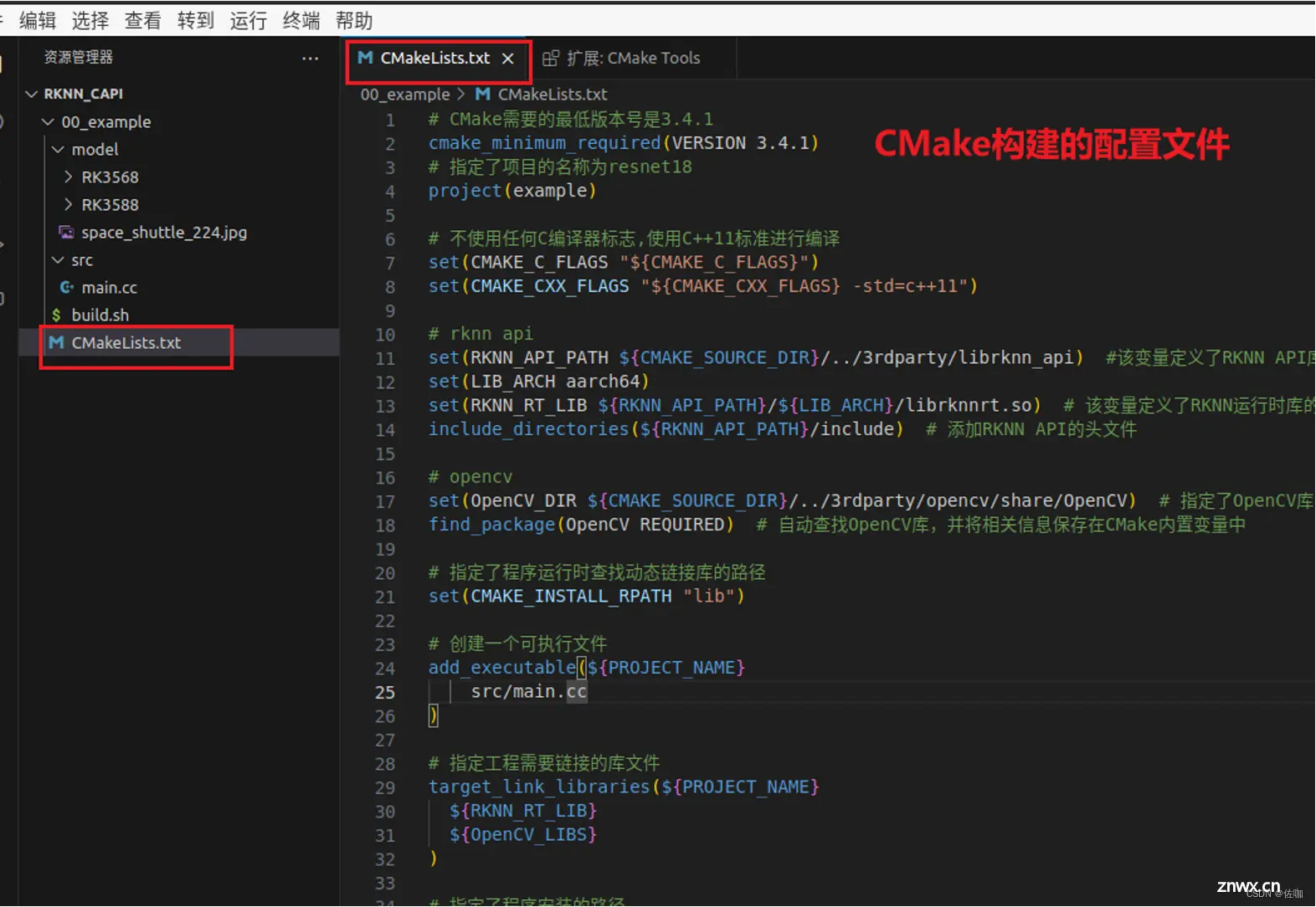Click the CMakeLists.txt breadcrumb segment
This screenshot has height=907, width=1316.
coord(553,95)
